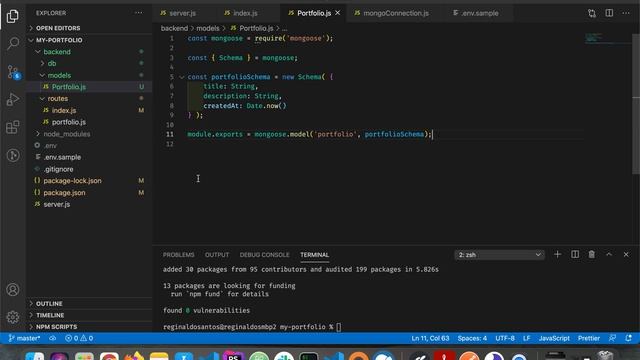Click the errors and warnings count in status bar
The image size is (640, 360).
[79, 338]
